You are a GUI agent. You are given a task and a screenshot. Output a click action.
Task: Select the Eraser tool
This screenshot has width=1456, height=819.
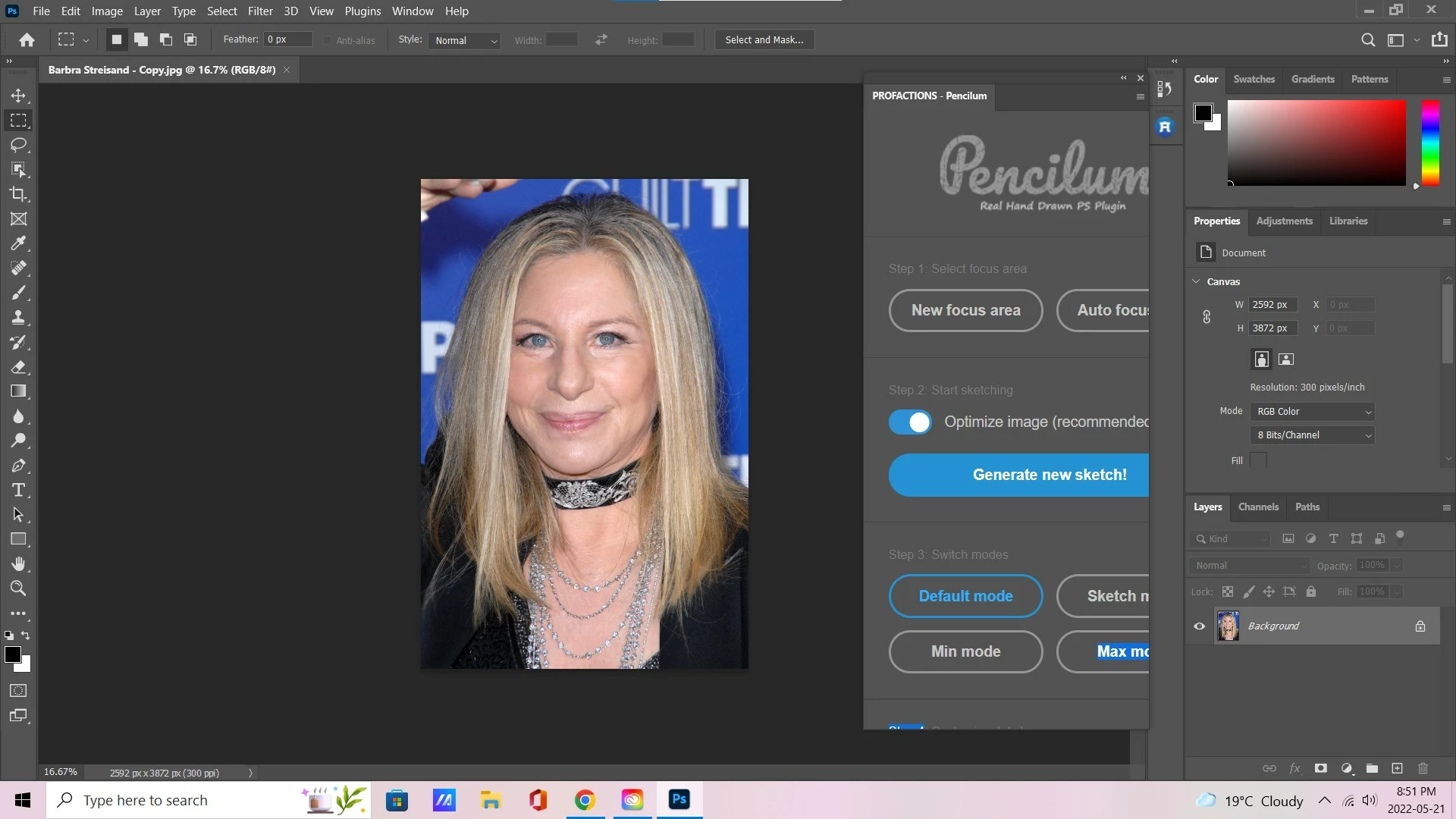tap(18, 367)
